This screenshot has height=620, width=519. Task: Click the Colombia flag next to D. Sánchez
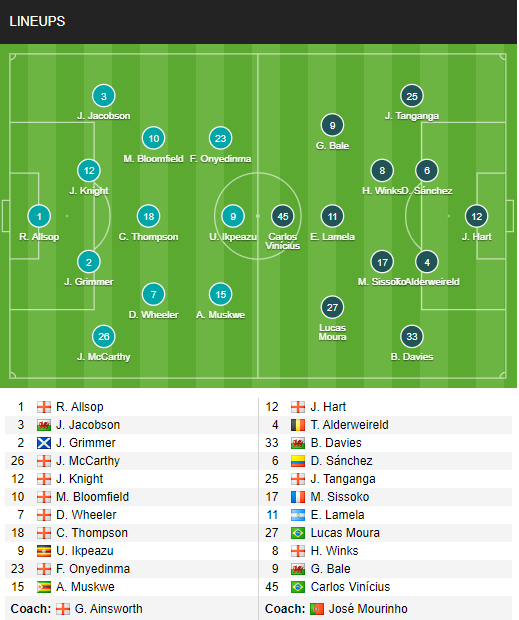click(x=298, y=461)
